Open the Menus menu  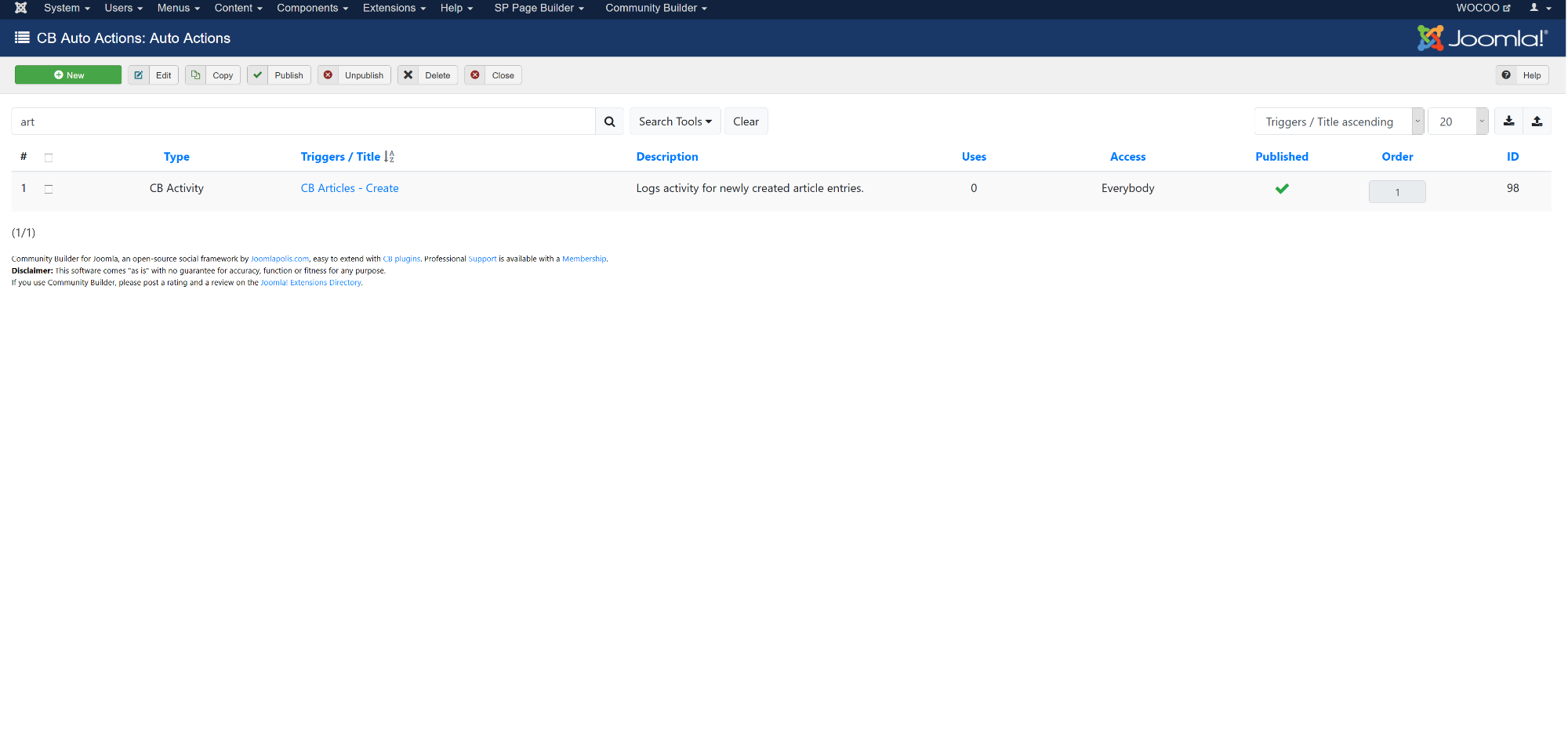coord(178,8)
